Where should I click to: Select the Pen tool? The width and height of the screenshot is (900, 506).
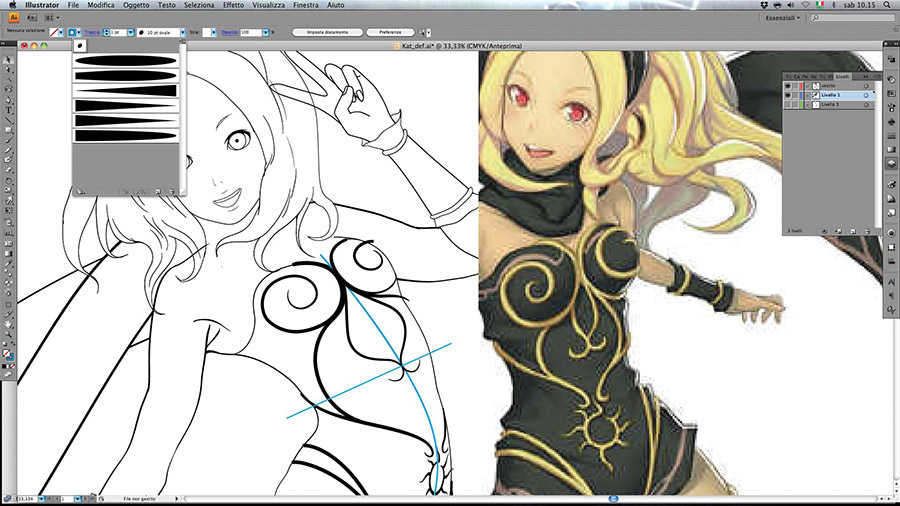(8, 99)
